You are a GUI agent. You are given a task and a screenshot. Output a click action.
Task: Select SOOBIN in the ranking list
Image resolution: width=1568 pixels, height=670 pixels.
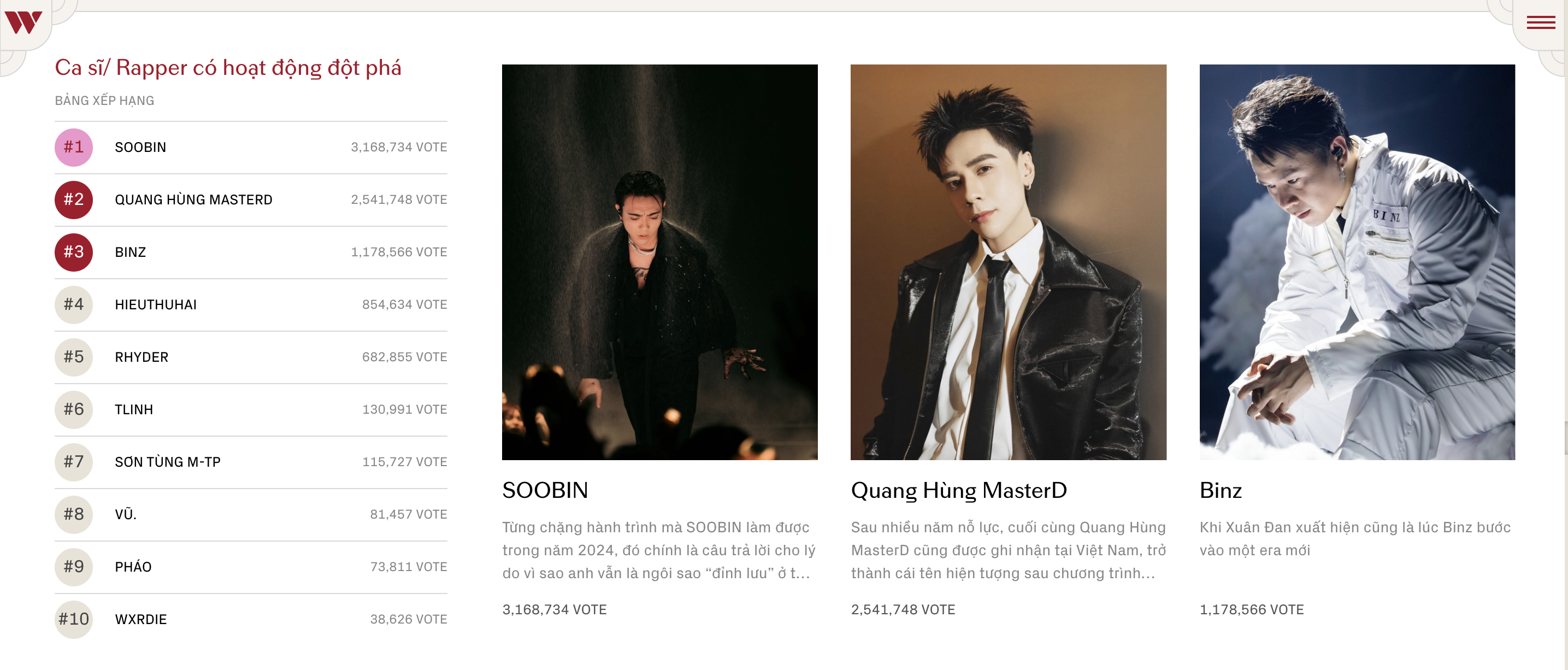[x=251, y=147]
